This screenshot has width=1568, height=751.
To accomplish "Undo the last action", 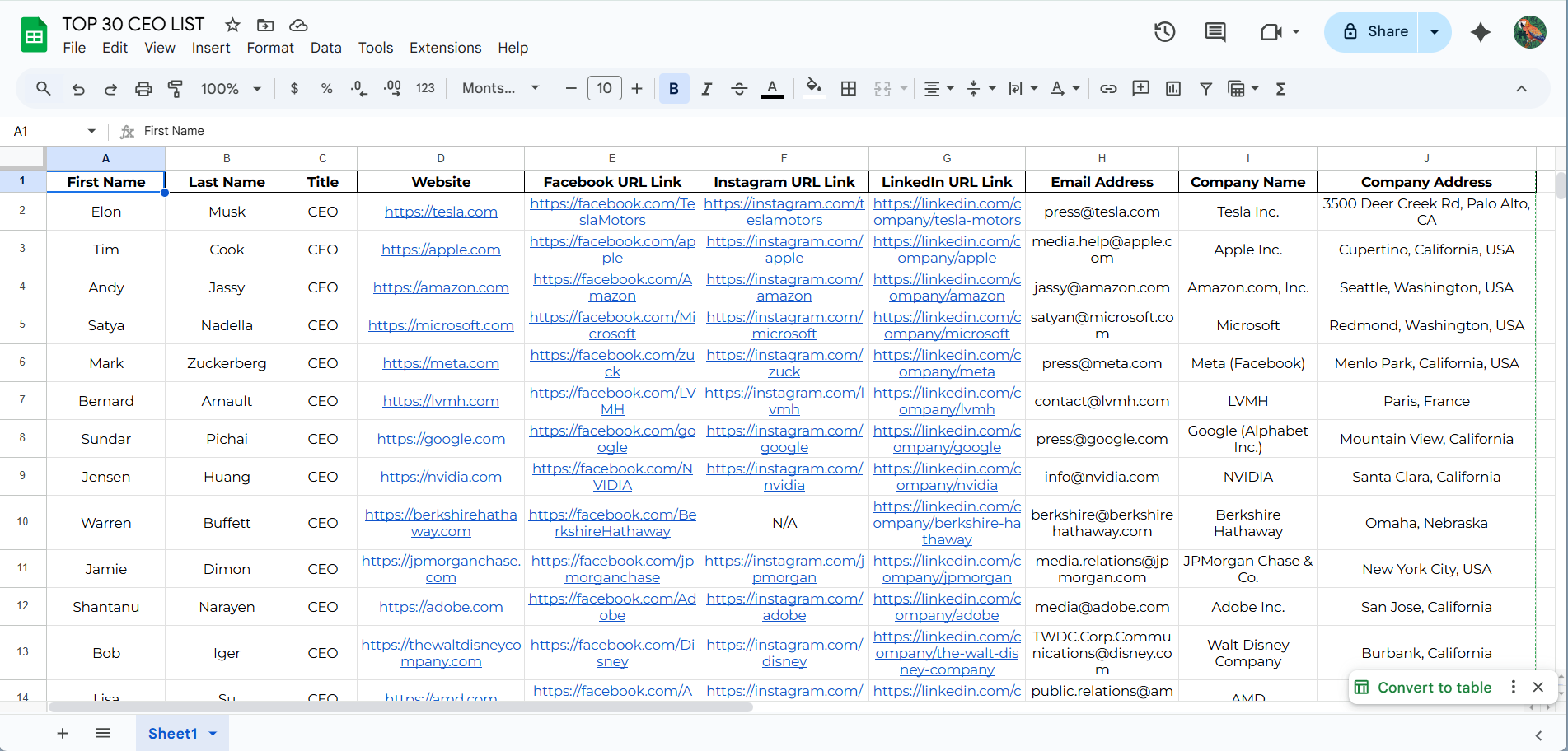I will pyautogui.click(x=78, y=89).
